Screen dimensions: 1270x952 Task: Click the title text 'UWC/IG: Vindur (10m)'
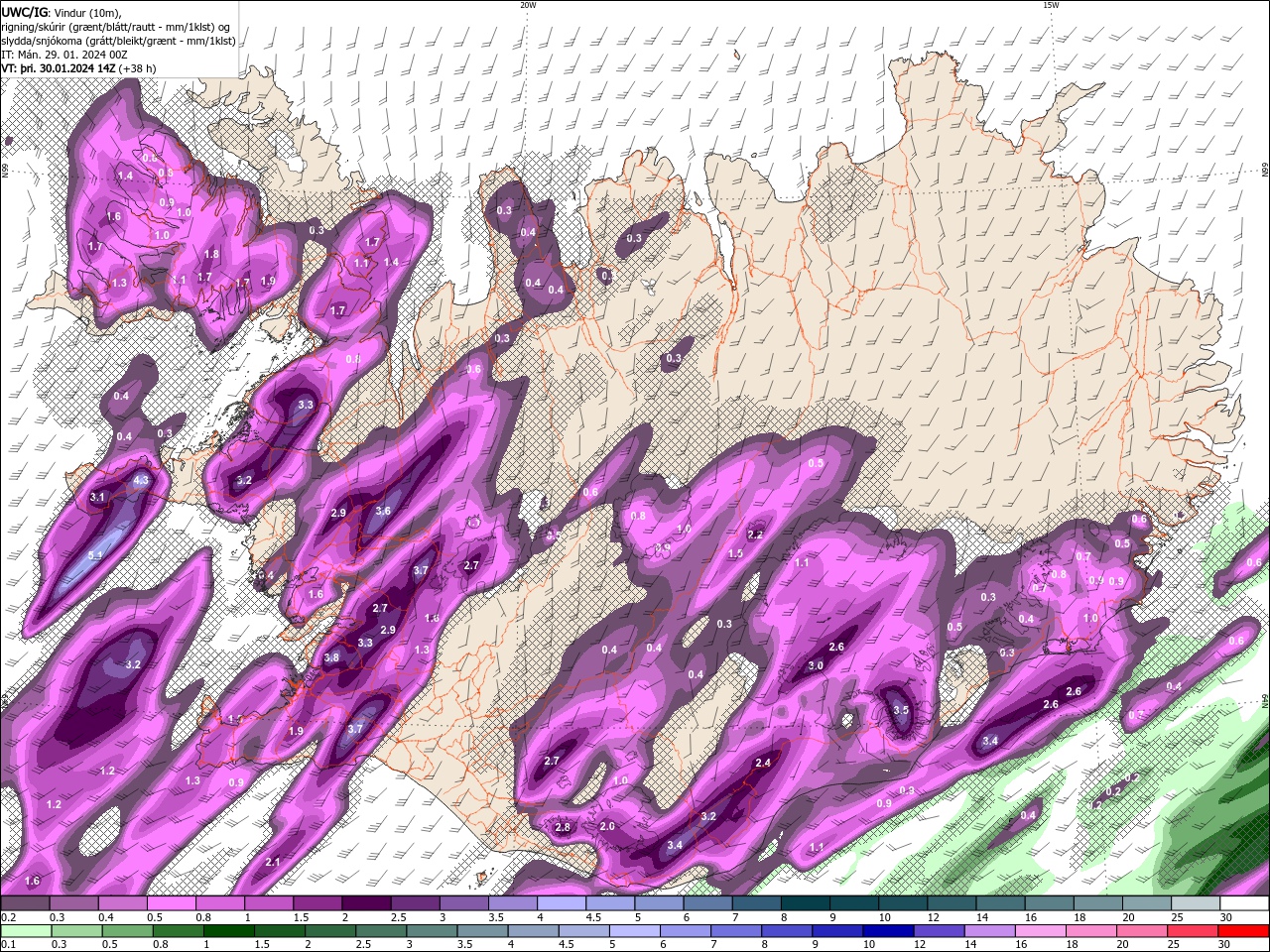61,12
